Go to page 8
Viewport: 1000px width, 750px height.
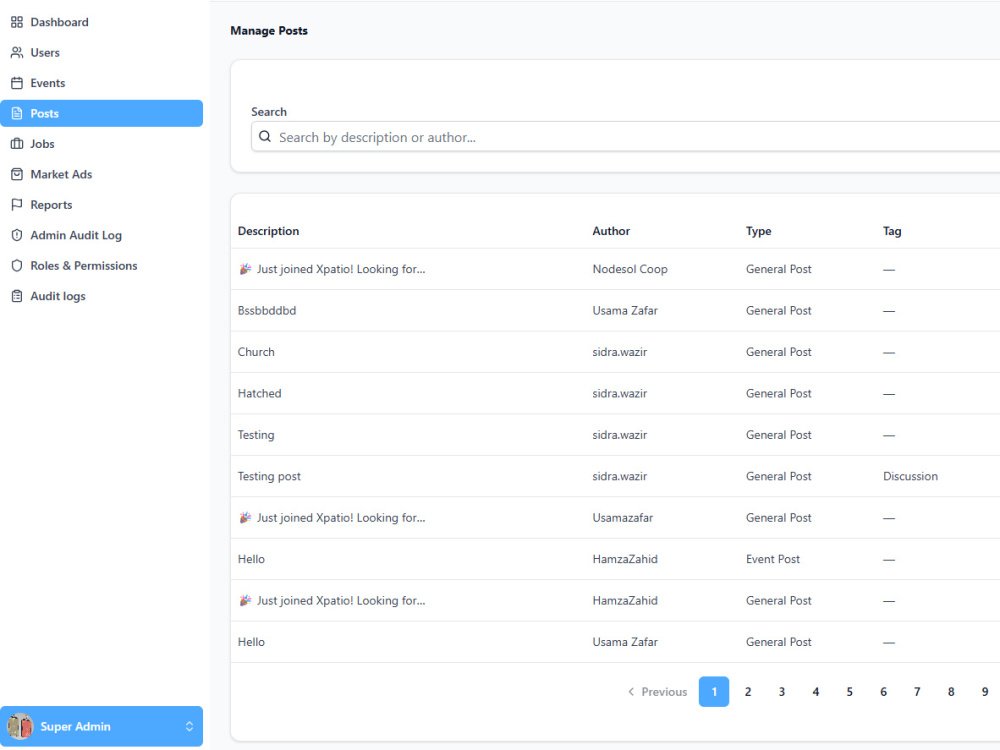tap(950, 692)
